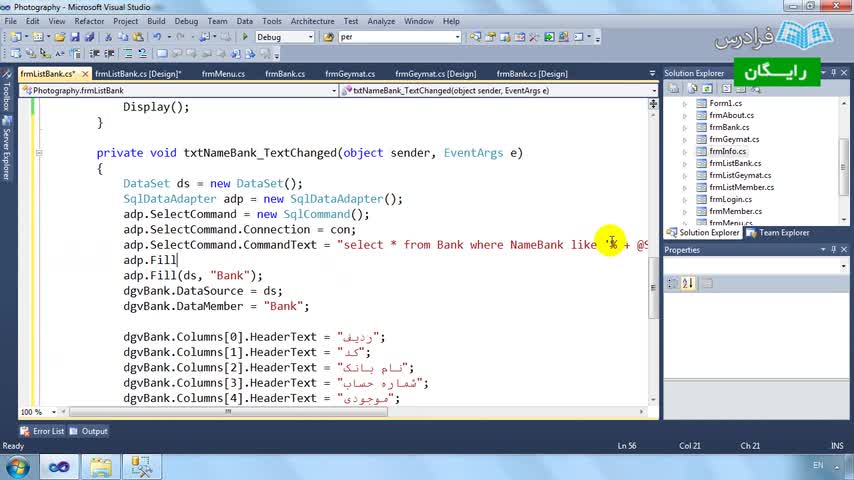This screenshot has height=480, width=854.
Task: Click the Categorized icon in Properties panel
Action: (x=673, y=283)
